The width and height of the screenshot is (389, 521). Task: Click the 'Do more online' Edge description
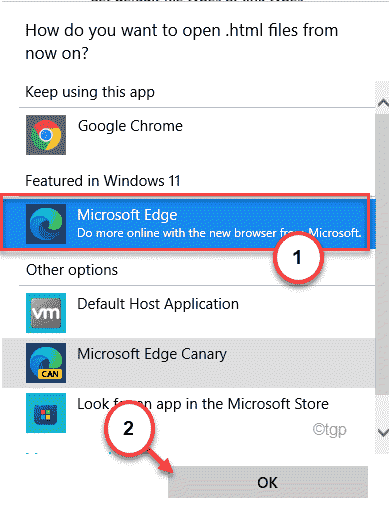click(x=219, y=233)
